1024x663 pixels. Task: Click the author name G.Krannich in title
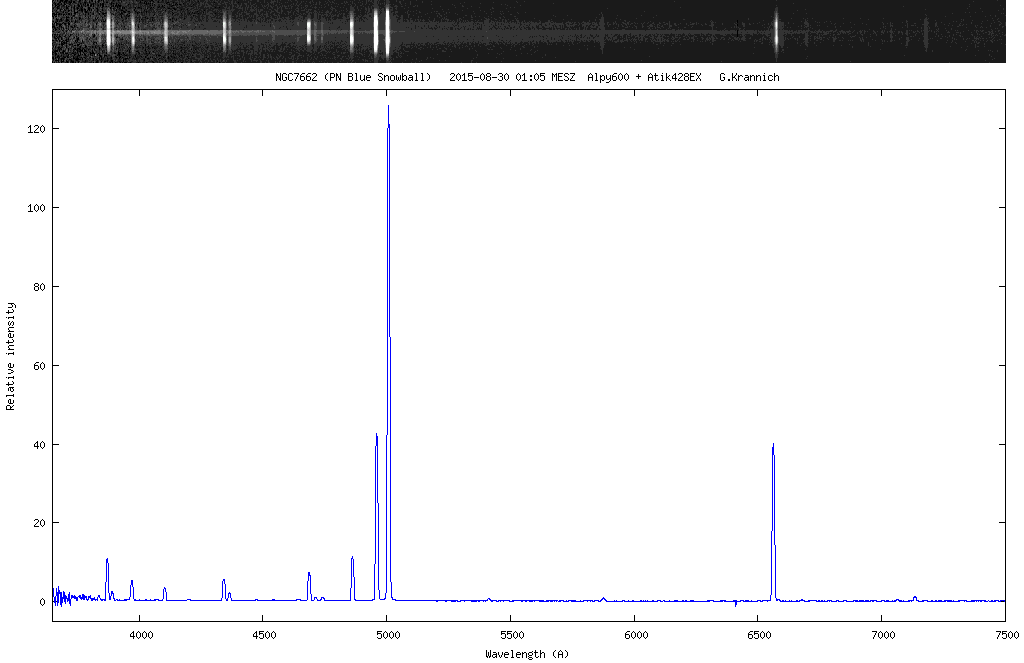point(748,77)
